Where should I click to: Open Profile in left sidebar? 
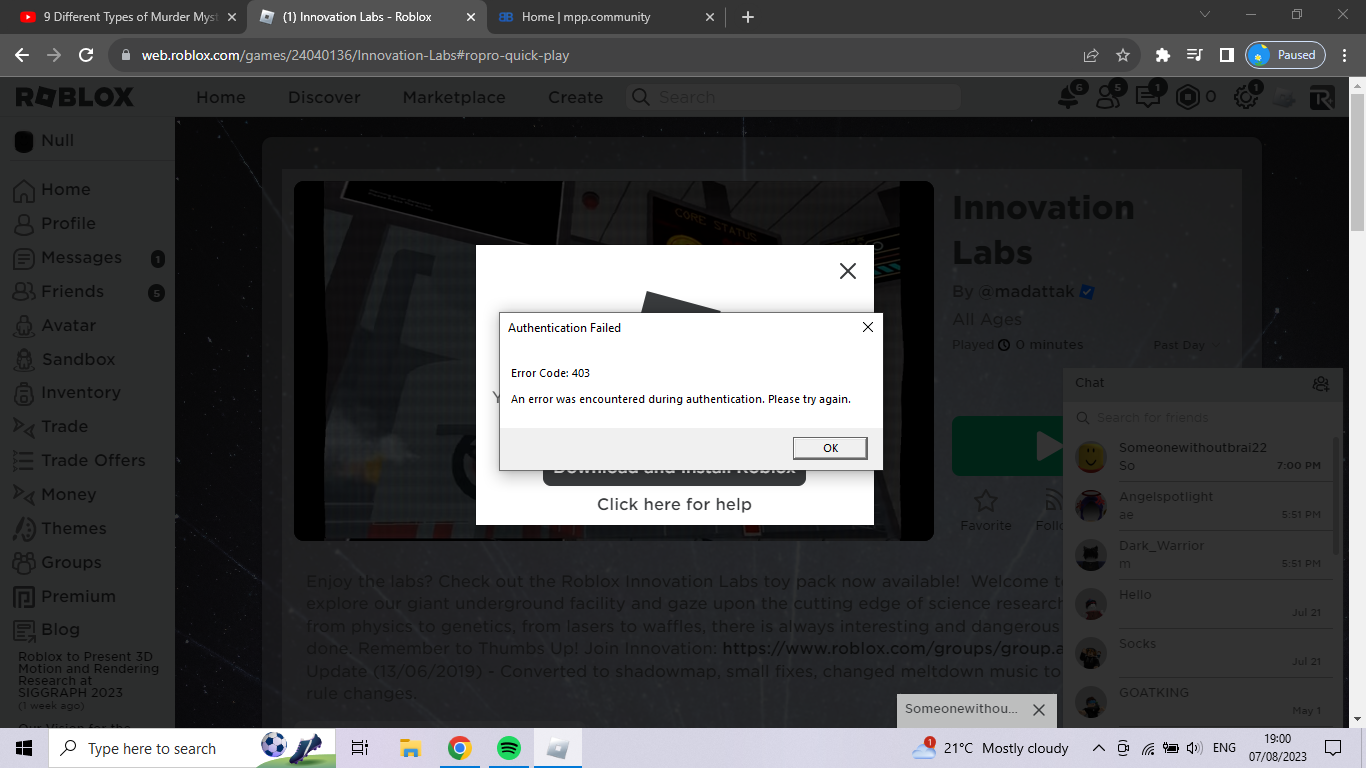pos(68,223)
